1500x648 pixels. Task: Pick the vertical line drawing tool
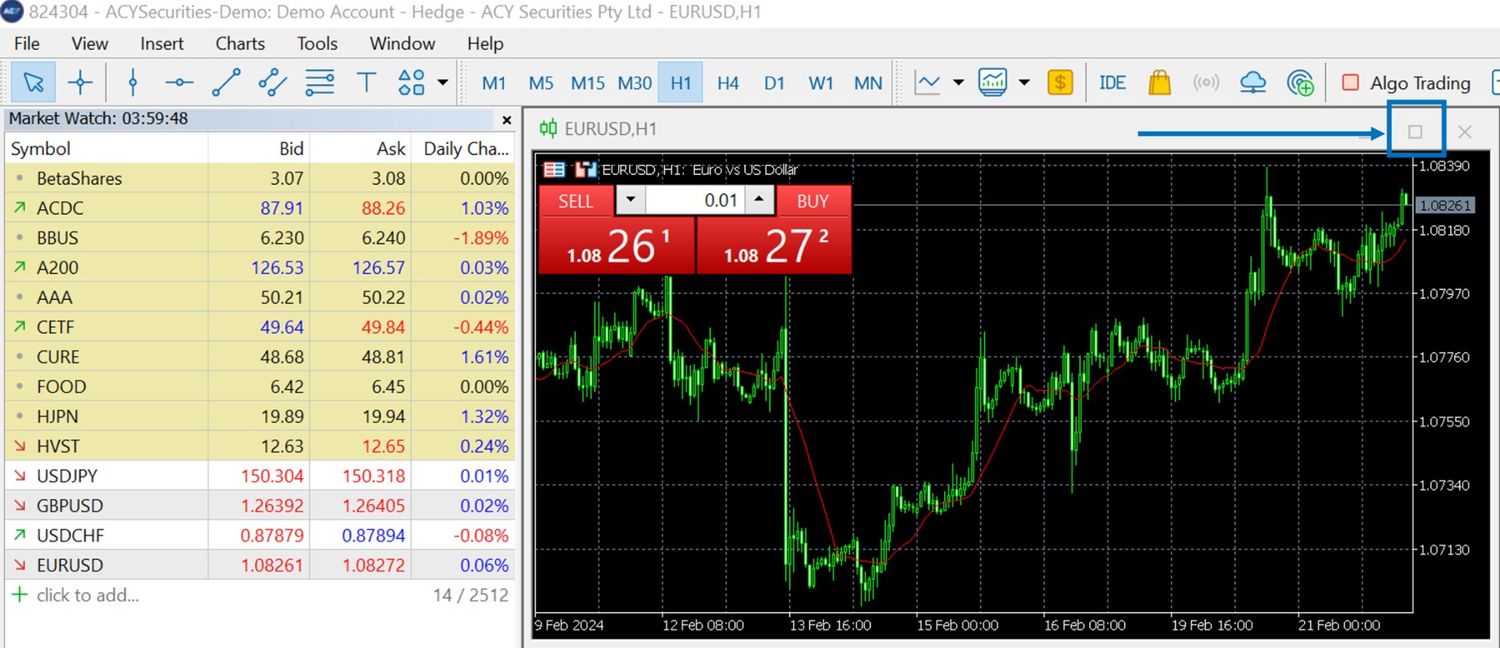tap(133, 83)
